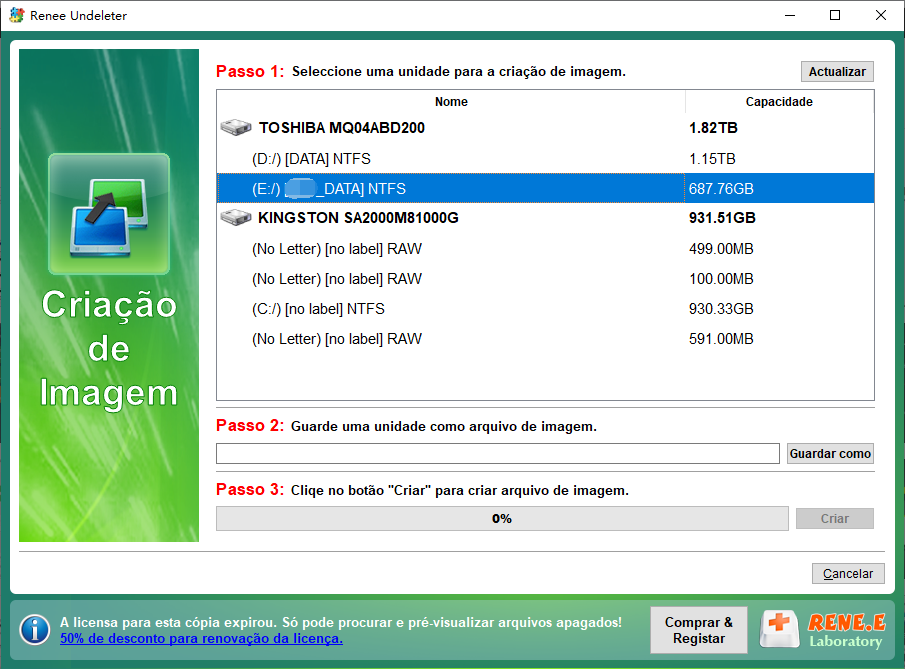The height and width of the screenshot is (669, 905).
Task: Click the 687.76GB capacity value
Action: [x=721, y=189]
